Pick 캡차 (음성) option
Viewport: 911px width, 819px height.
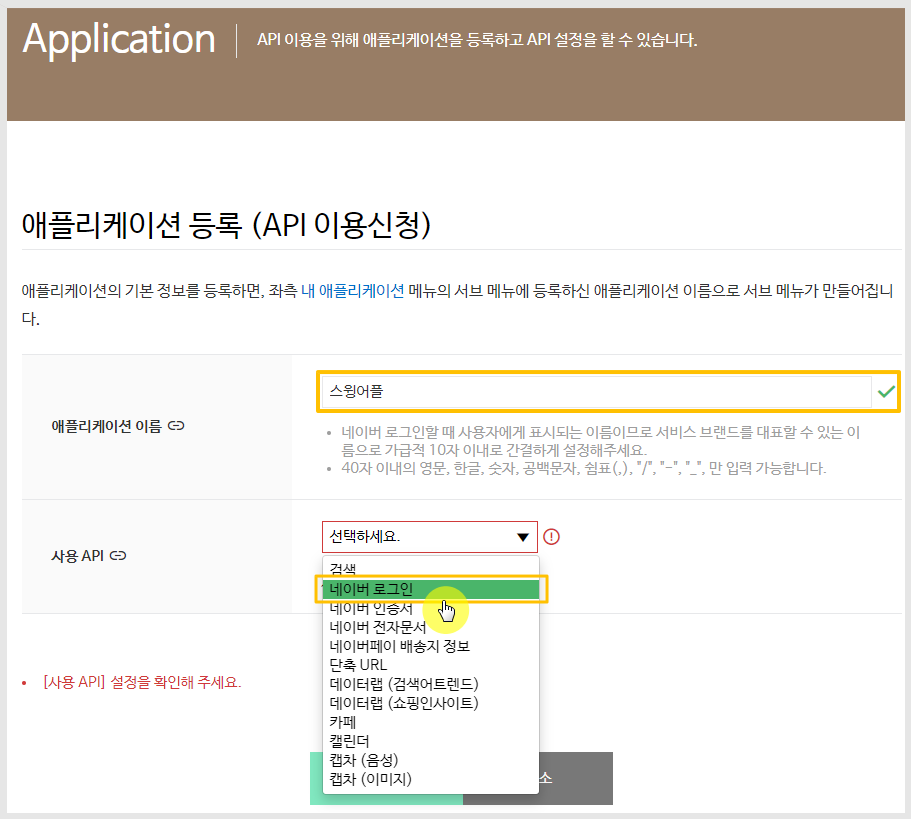click(x=431, y=760)
